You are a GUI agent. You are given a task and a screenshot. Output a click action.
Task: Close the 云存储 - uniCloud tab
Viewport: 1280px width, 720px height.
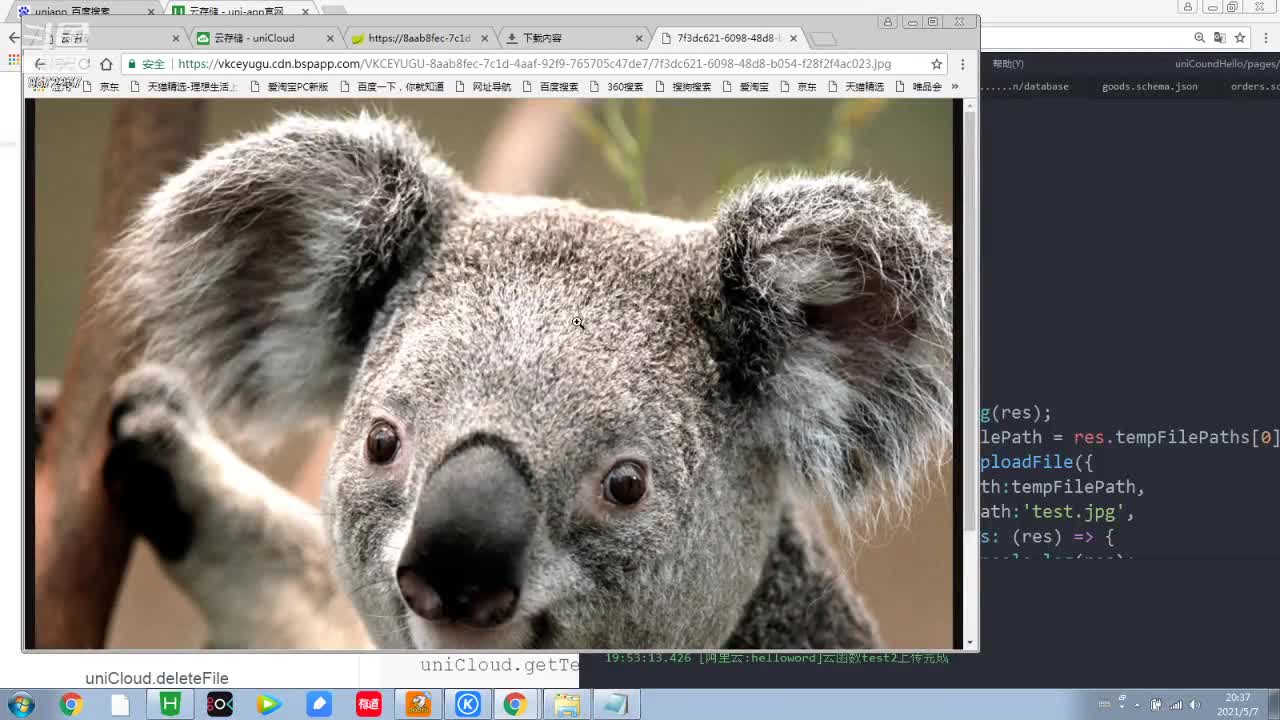click(330, 38)
